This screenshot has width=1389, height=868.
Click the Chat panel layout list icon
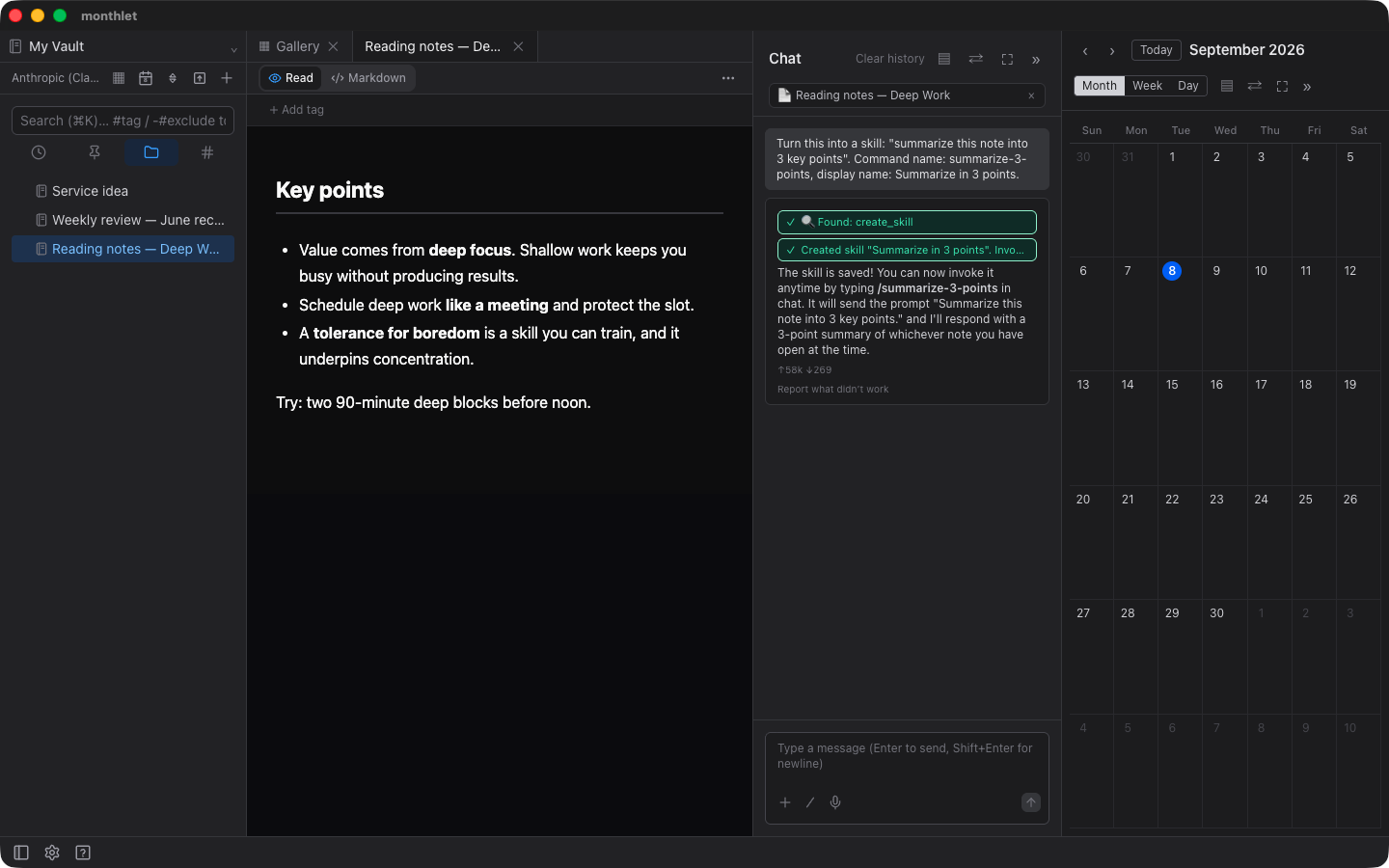coord(944,59)
